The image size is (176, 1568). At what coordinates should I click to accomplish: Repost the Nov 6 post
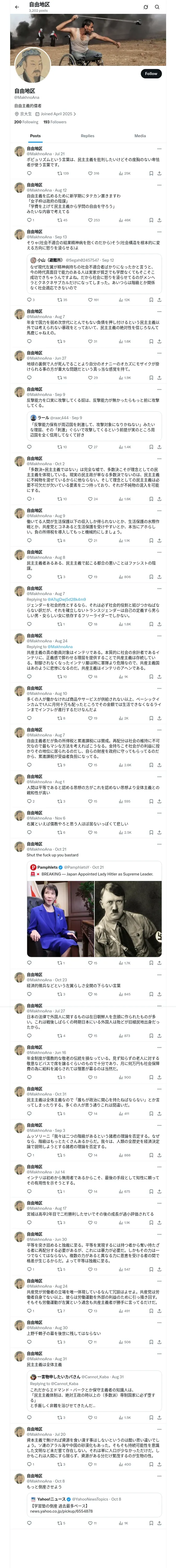tap(59, 832)
